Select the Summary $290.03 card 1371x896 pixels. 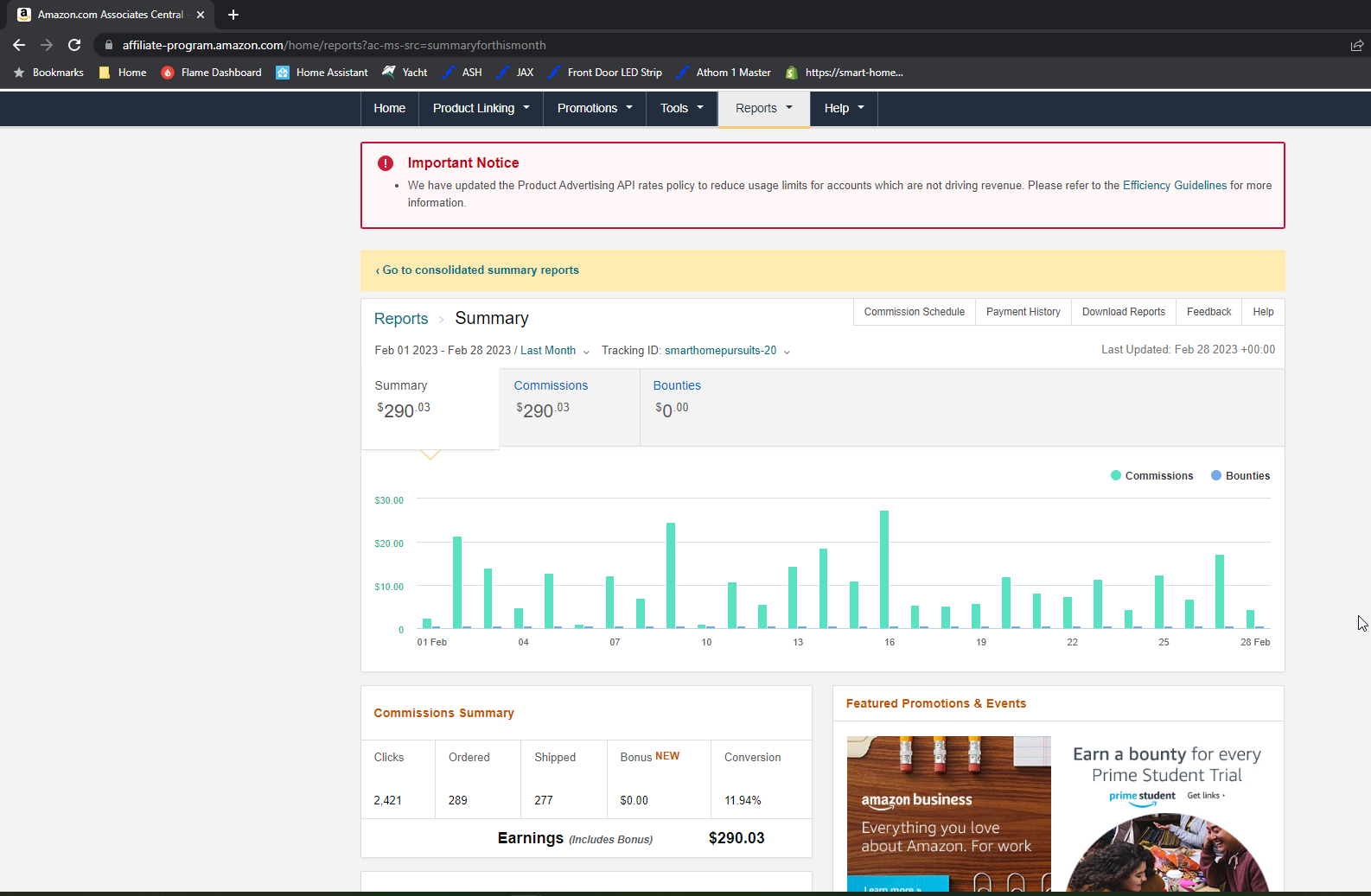(430, 409)
